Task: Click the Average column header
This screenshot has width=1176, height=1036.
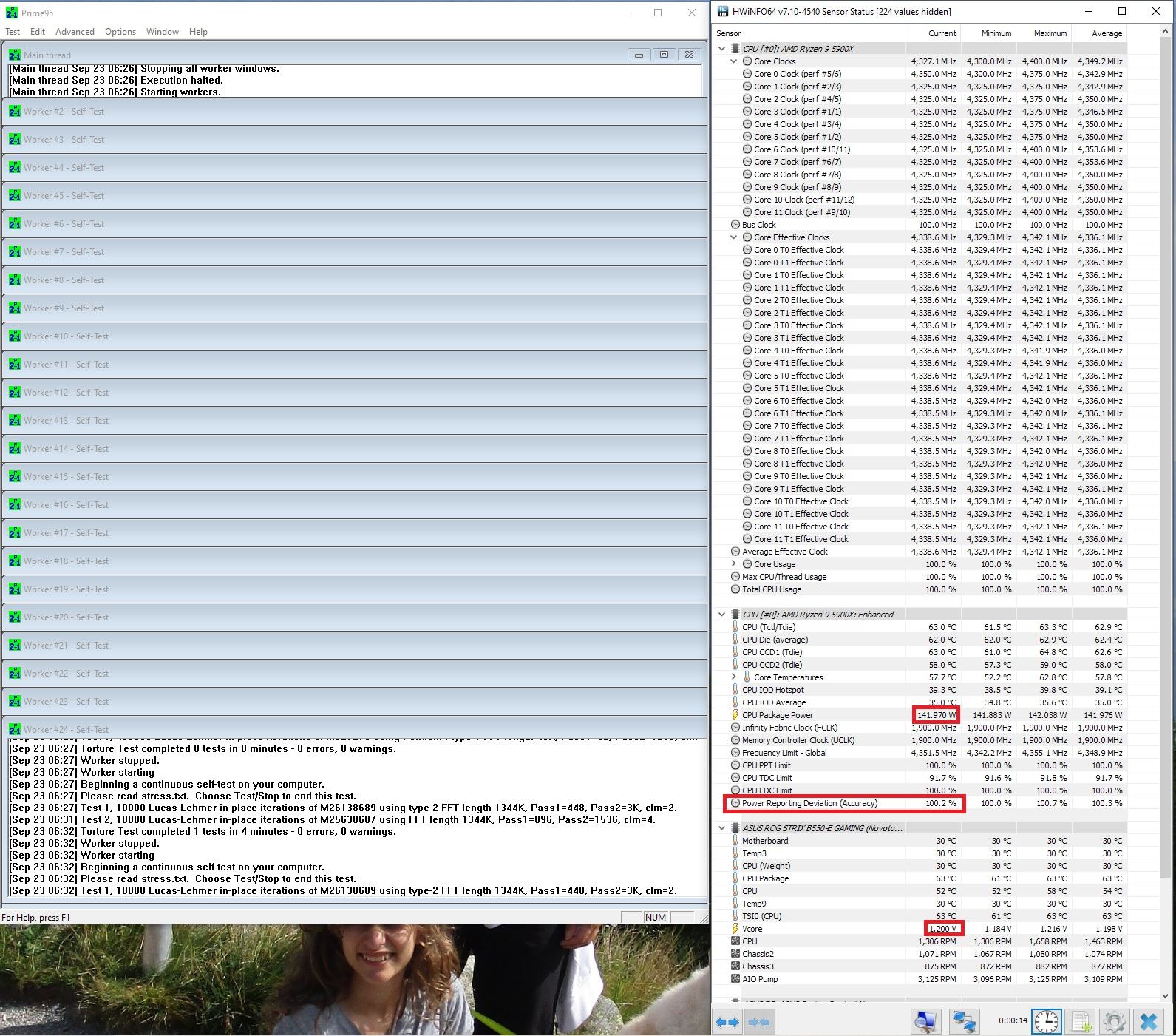Action: 1099,33
